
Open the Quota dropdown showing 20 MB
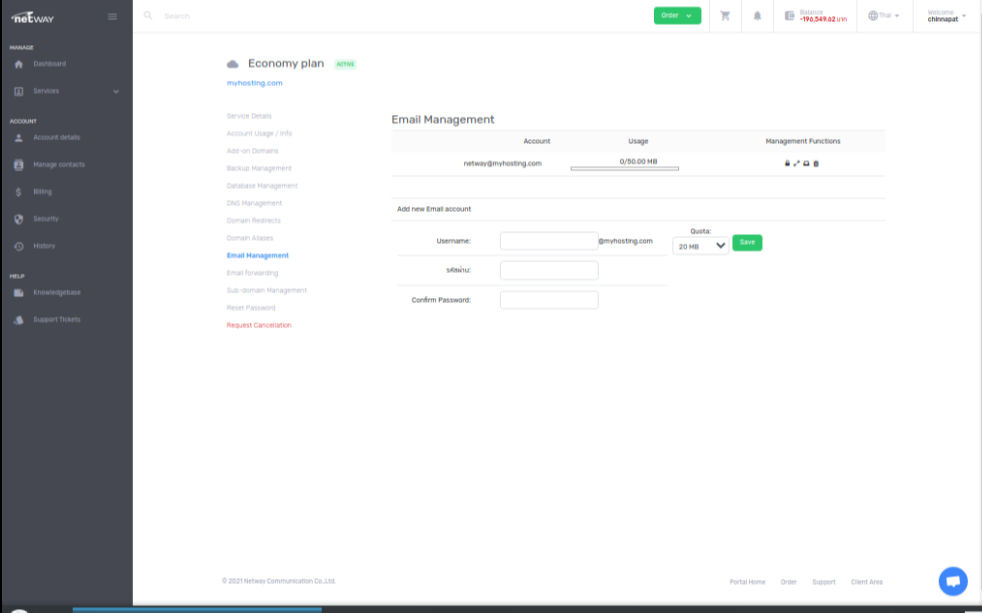tap(700, 246)
